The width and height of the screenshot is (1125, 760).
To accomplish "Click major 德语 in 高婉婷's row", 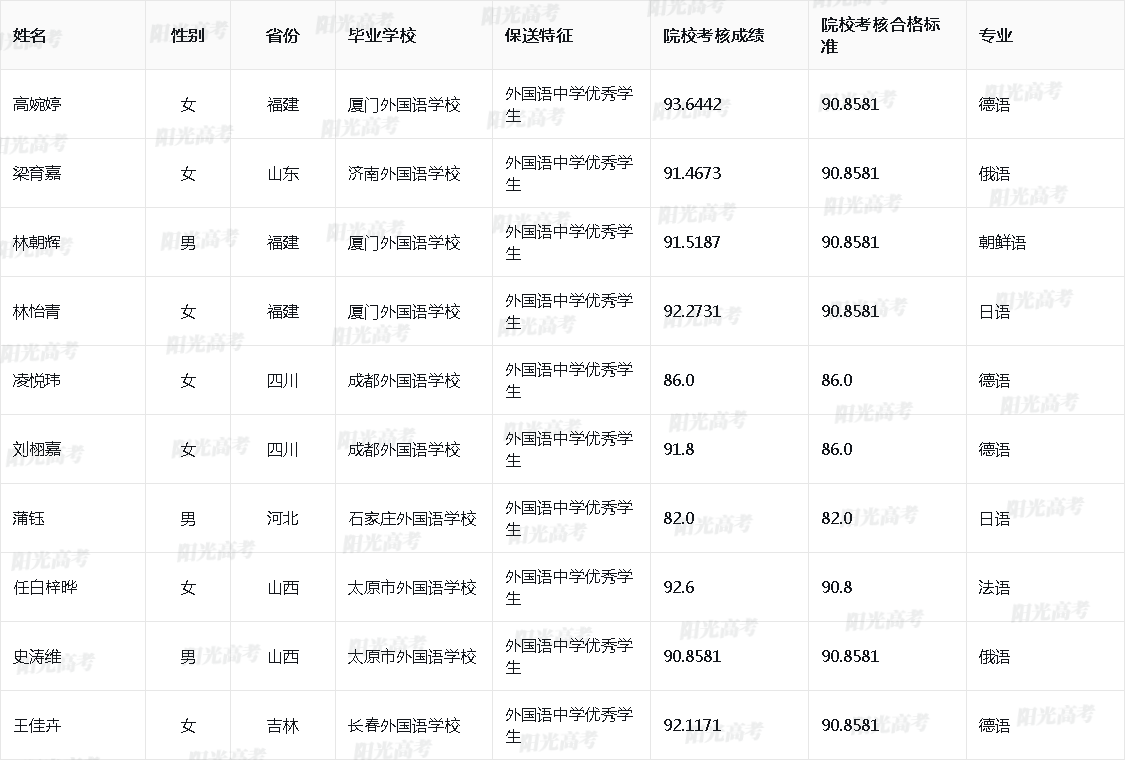I will coord(994,104).
